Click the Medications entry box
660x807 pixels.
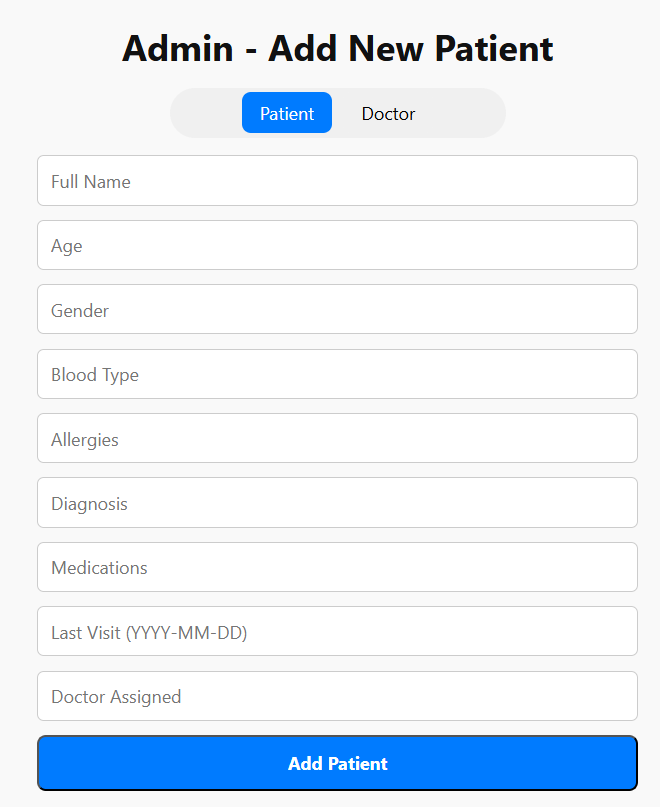(x=337, y=567)
